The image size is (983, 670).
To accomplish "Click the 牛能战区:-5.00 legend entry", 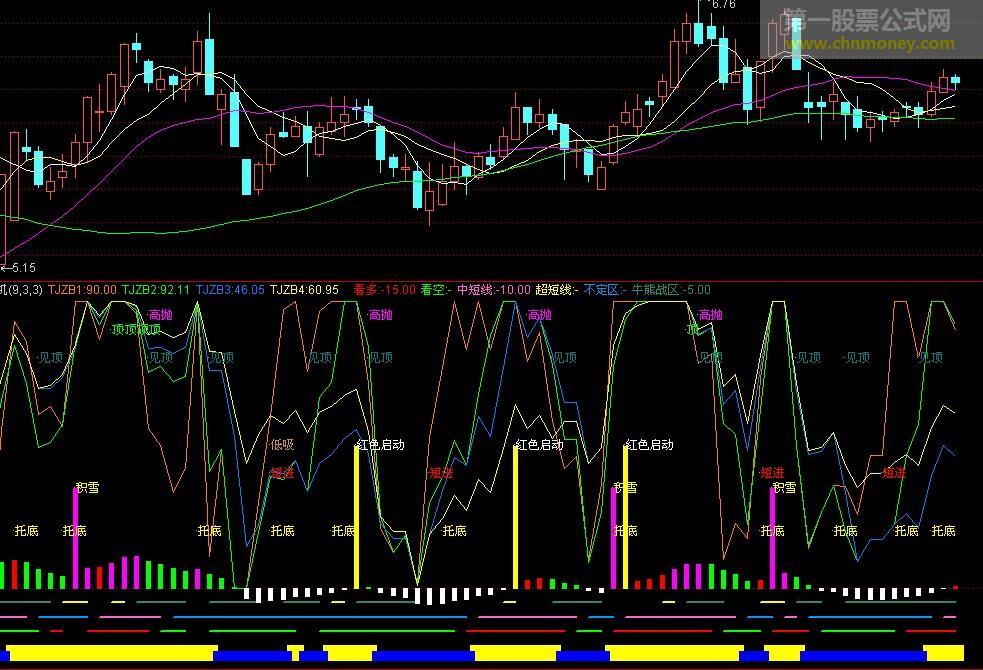I will coord(671,290).
